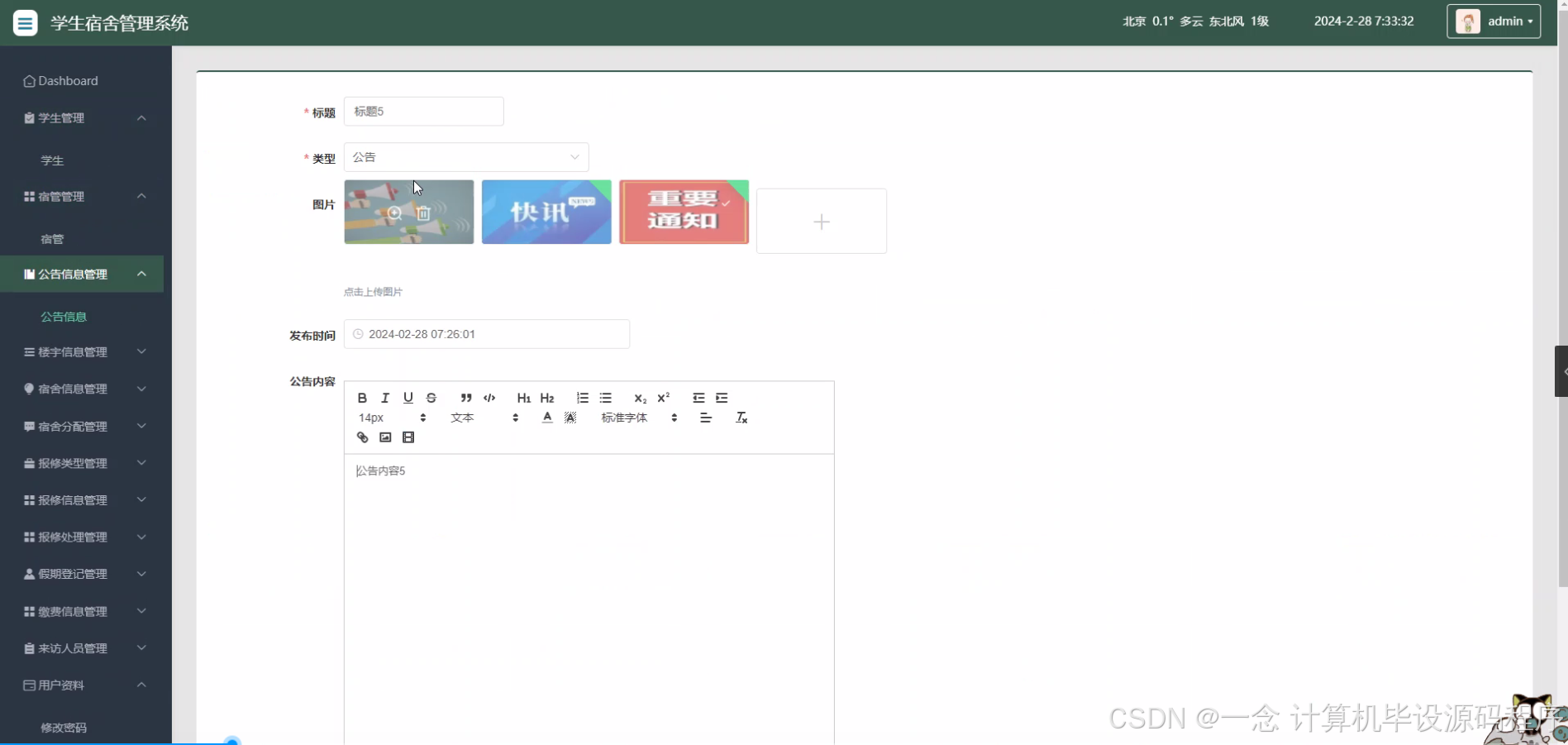Screen dimensions: 1568x745
Task: Click 点击上传图片 to upload an image
Action: coord(373,291)
